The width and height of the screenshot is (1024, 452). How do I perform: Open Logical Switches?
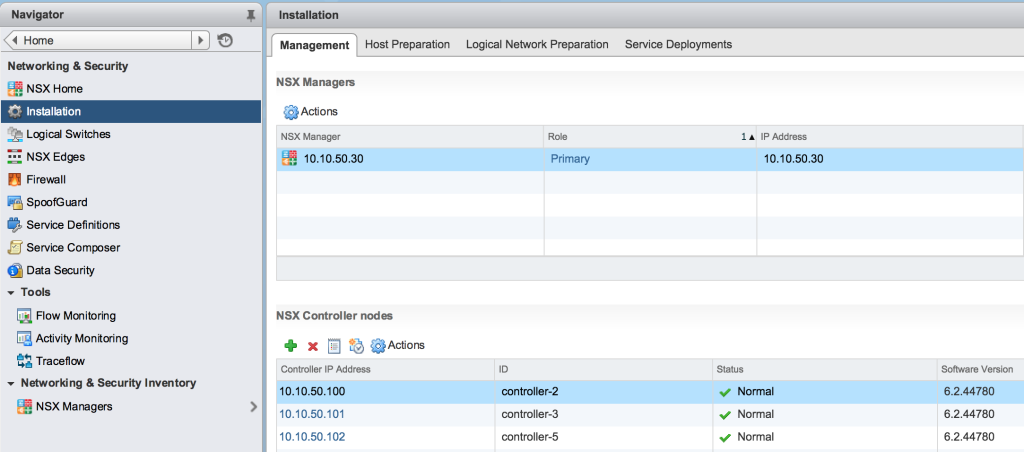pyautogui.click(x=69, y=135)
